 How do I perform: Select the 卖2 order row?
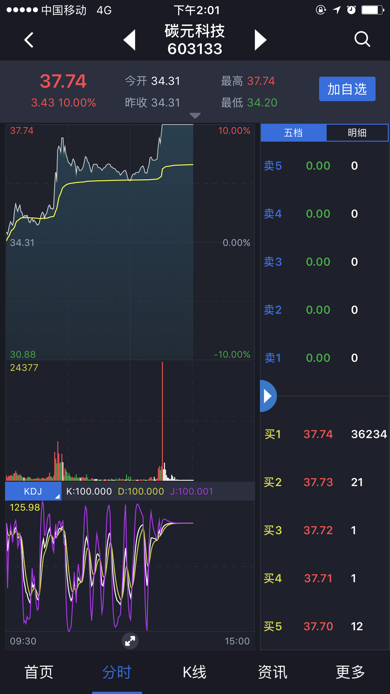pyautogui.click(x=324, y=310)
